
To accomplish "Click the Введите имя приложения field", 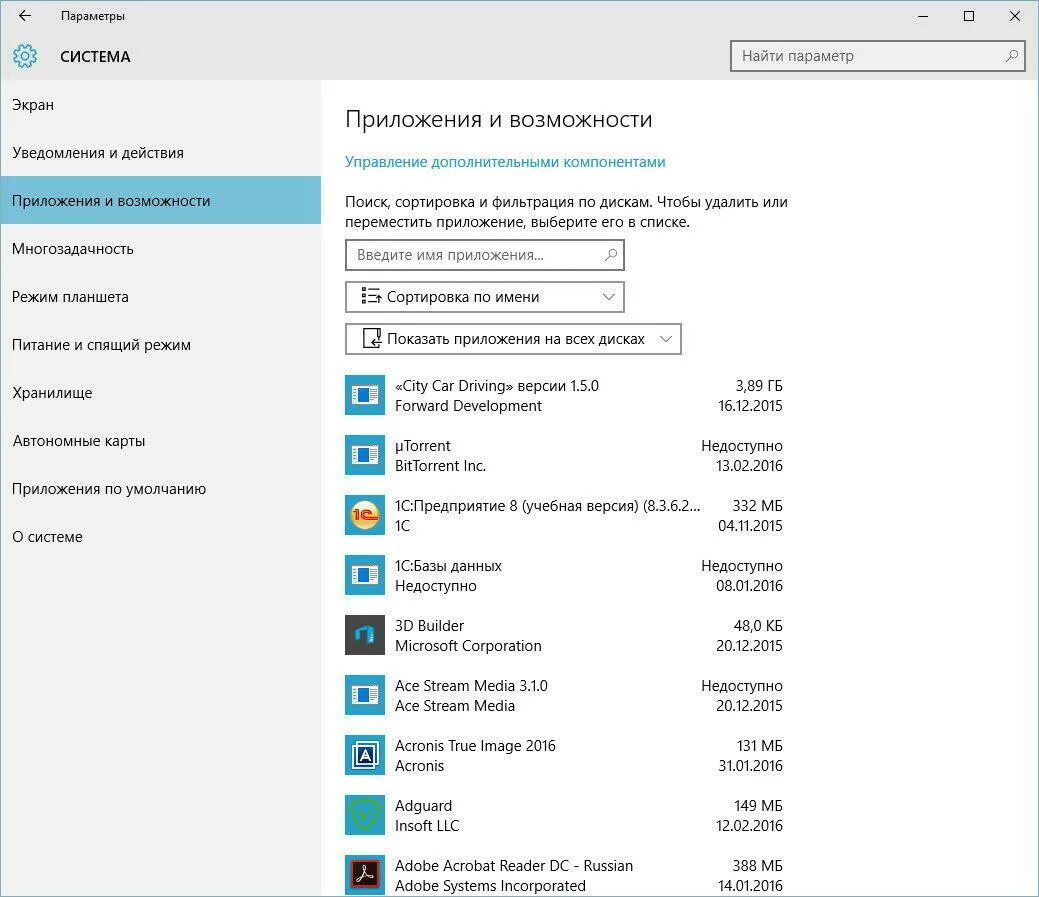I will click(484, 255).
